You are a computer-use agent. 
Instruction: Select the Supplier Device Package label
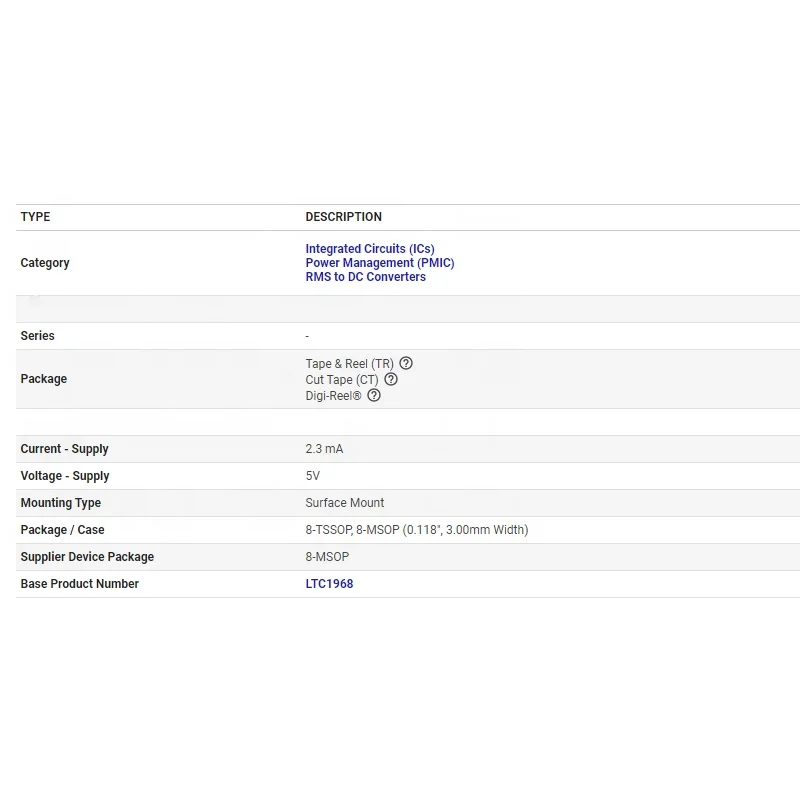click(87, 557)
